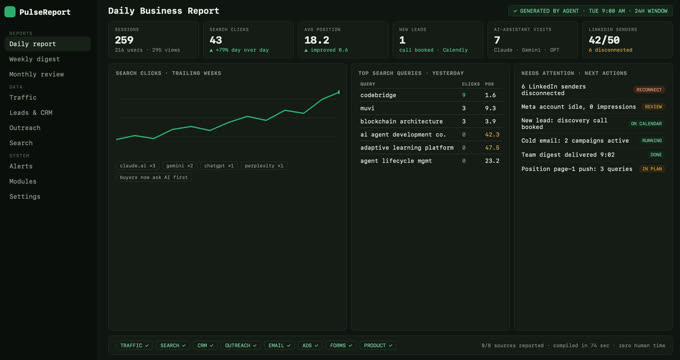Image resolution: width=680 pixels, height=360 pixels.
Task: Click '6 LinkedIn senders disconnected' item
Action: coord(553,90)
